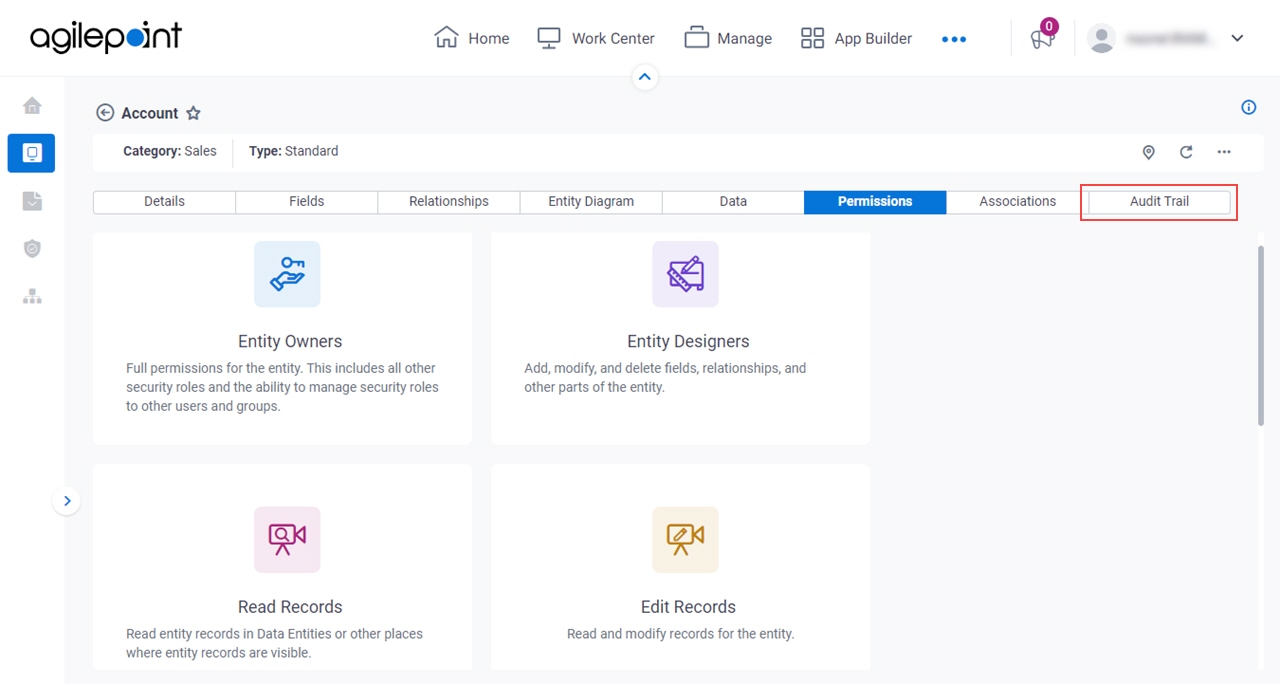Open the Audit Trail tab

tap(1160, 201)
